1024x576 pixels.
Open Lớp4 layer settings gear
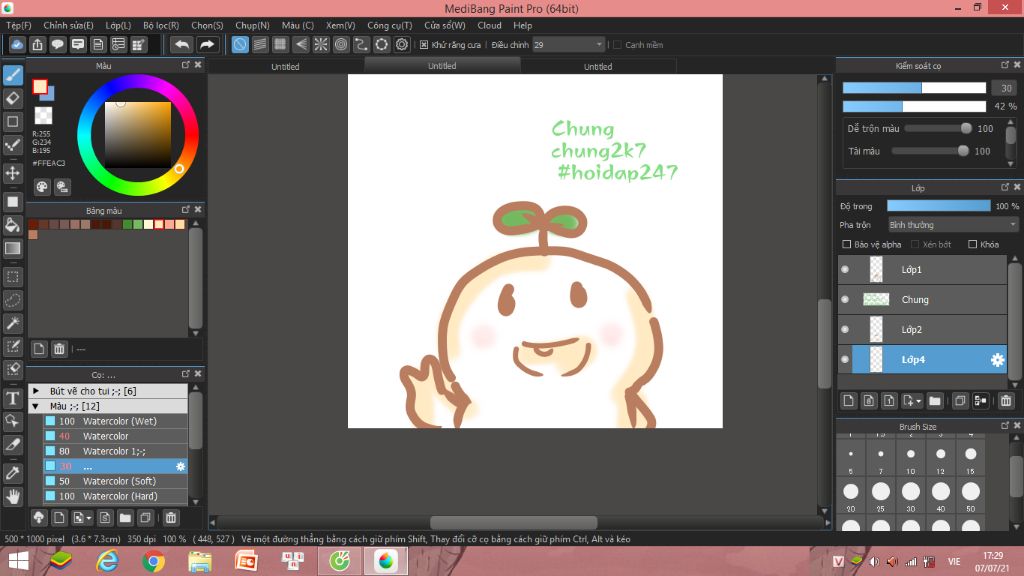pos(997,360)
